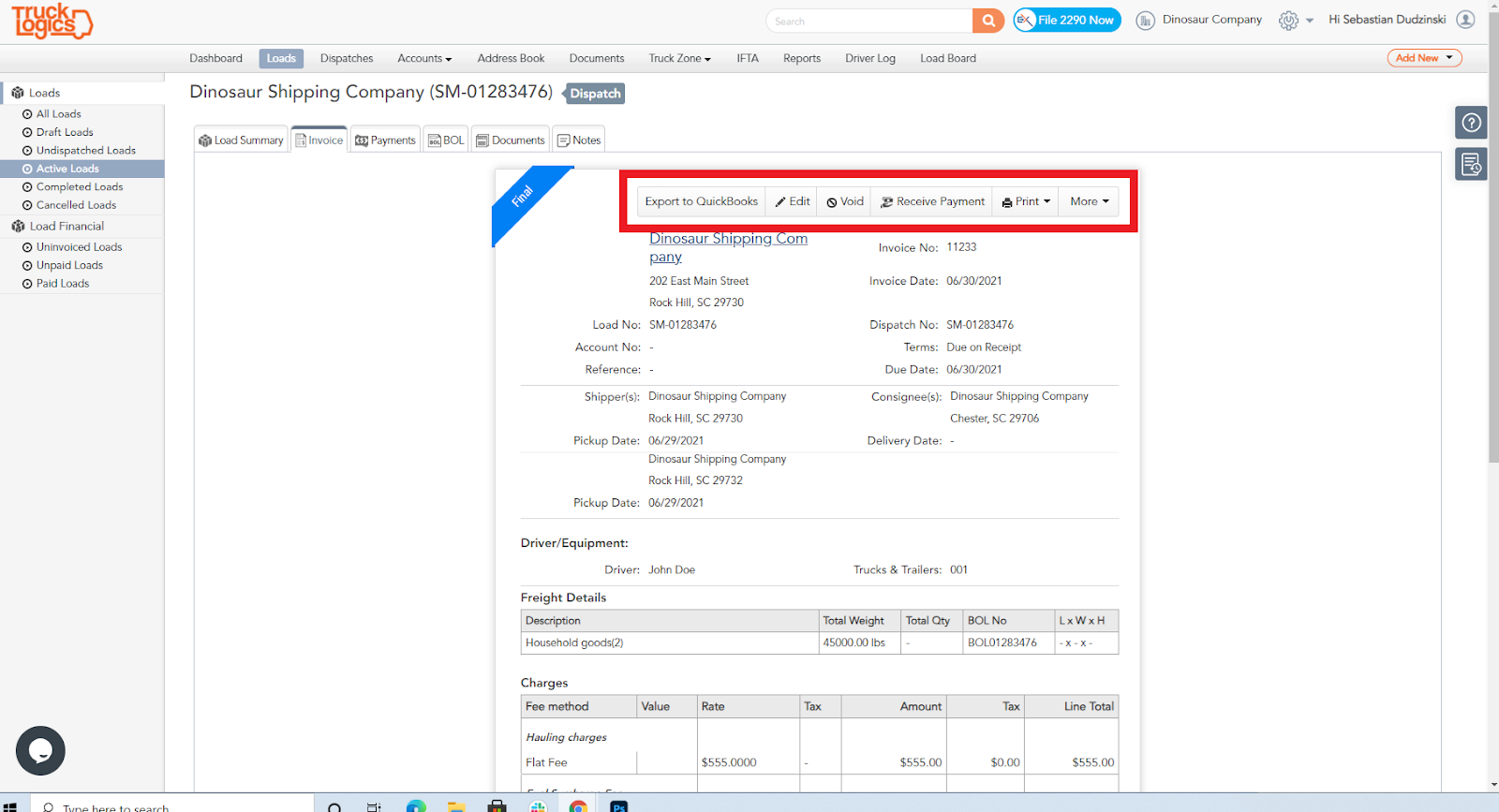Click the File 2290 Now button
The width and height of the screenshot is (1499, 812).
point(1067,20)
